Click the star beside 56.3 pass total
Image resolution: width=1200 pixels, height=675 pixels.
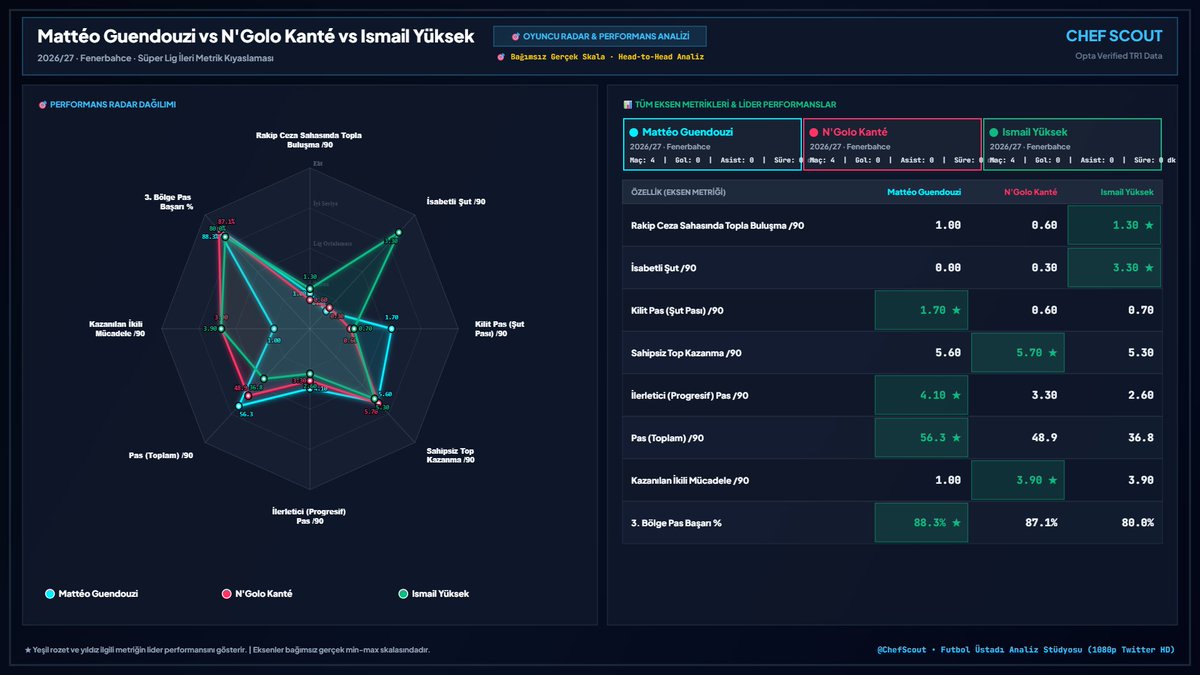coord(956,438)
